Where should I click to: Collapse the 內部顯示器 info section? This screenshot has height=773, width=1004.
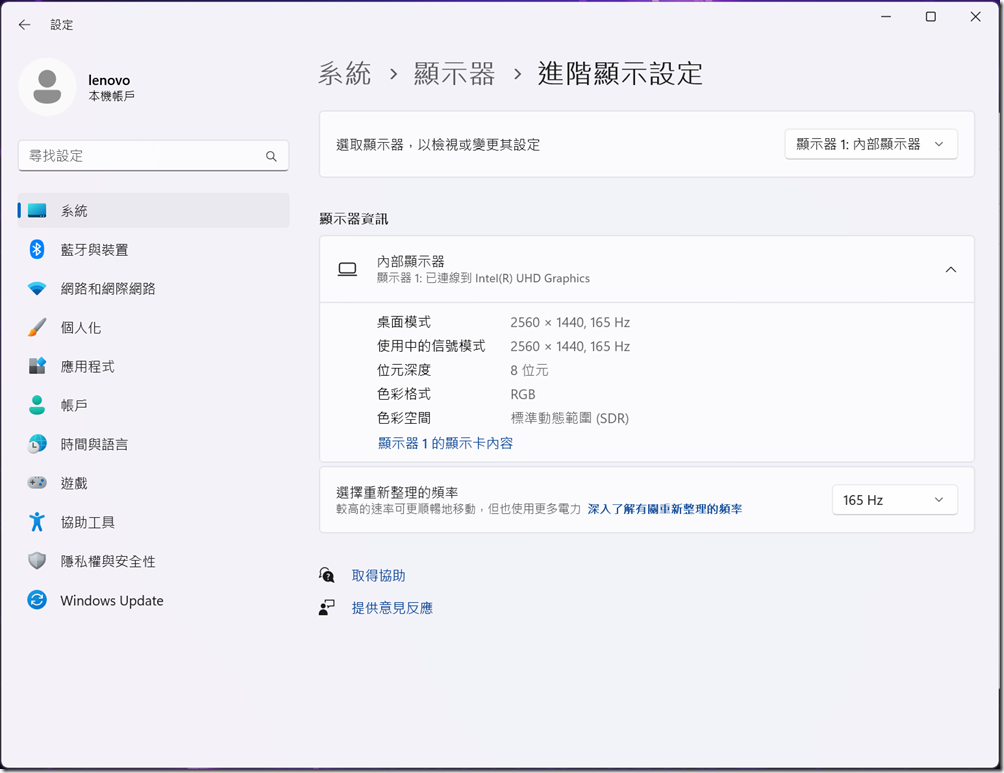click(950, 269)
